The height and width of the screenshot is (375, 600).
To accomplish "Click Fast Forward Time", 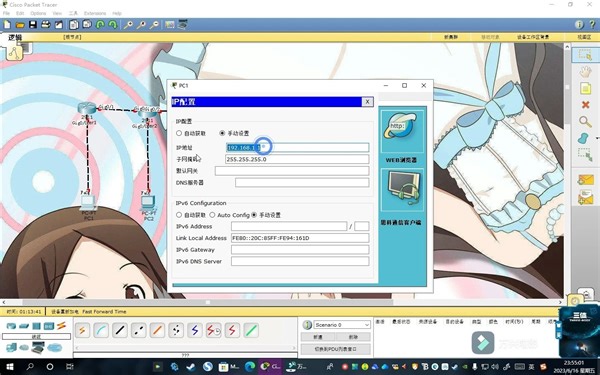I will [x=104, y=311].
